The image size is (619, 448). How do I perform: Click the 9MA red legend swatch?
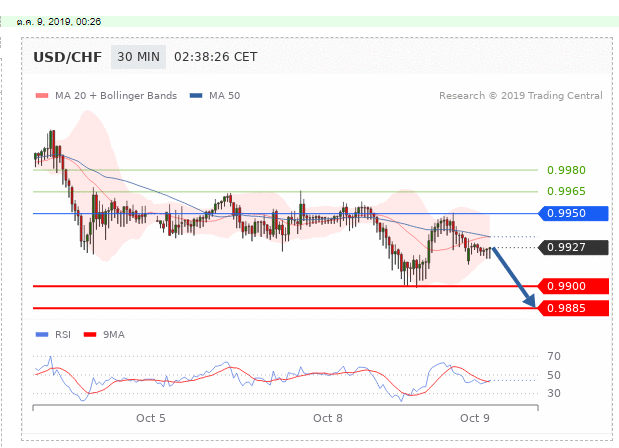pyautogui.click(x=90, y=335)
